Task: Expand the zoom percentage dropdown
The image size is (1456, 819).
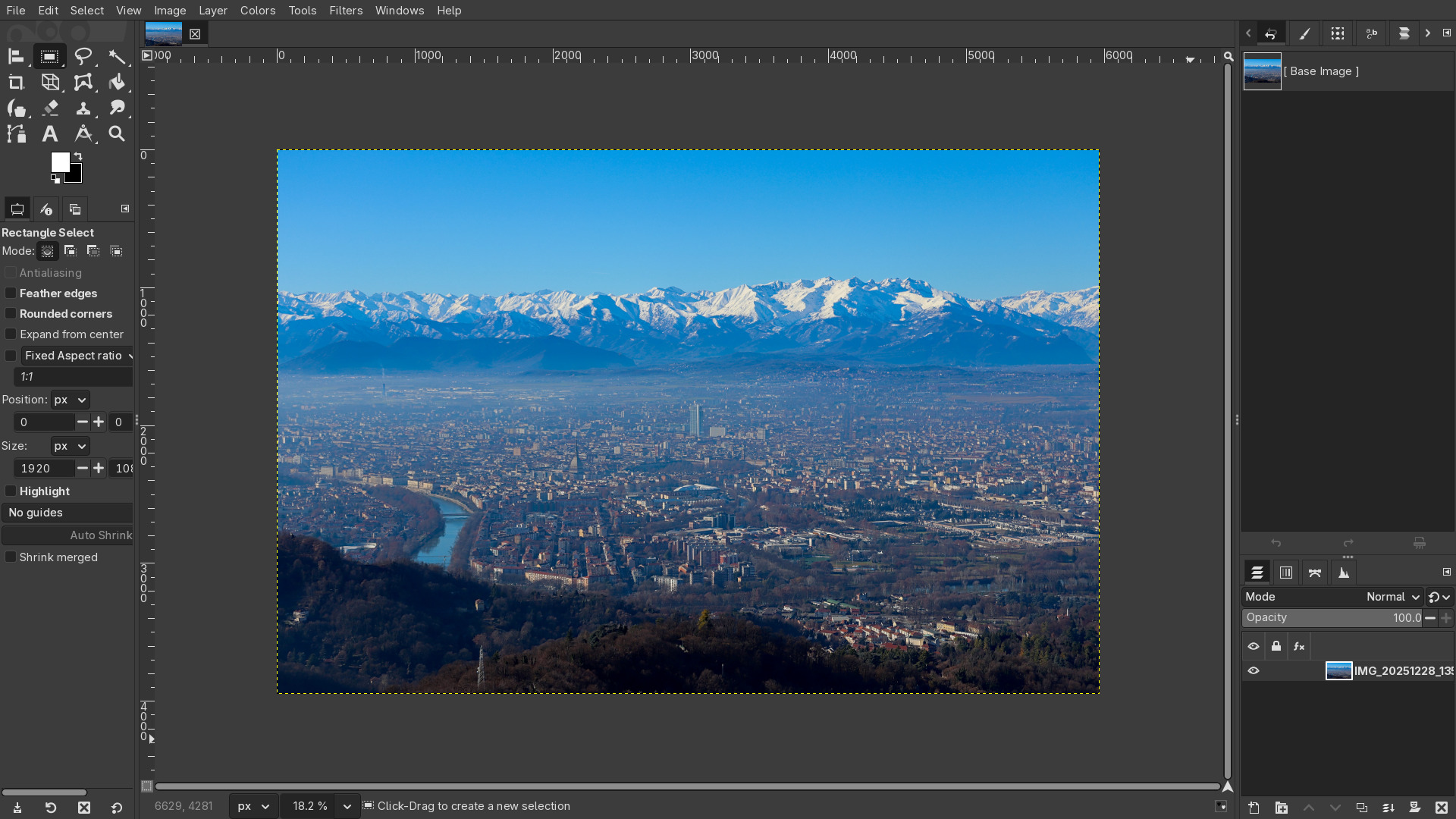Action: pos(347,806)
